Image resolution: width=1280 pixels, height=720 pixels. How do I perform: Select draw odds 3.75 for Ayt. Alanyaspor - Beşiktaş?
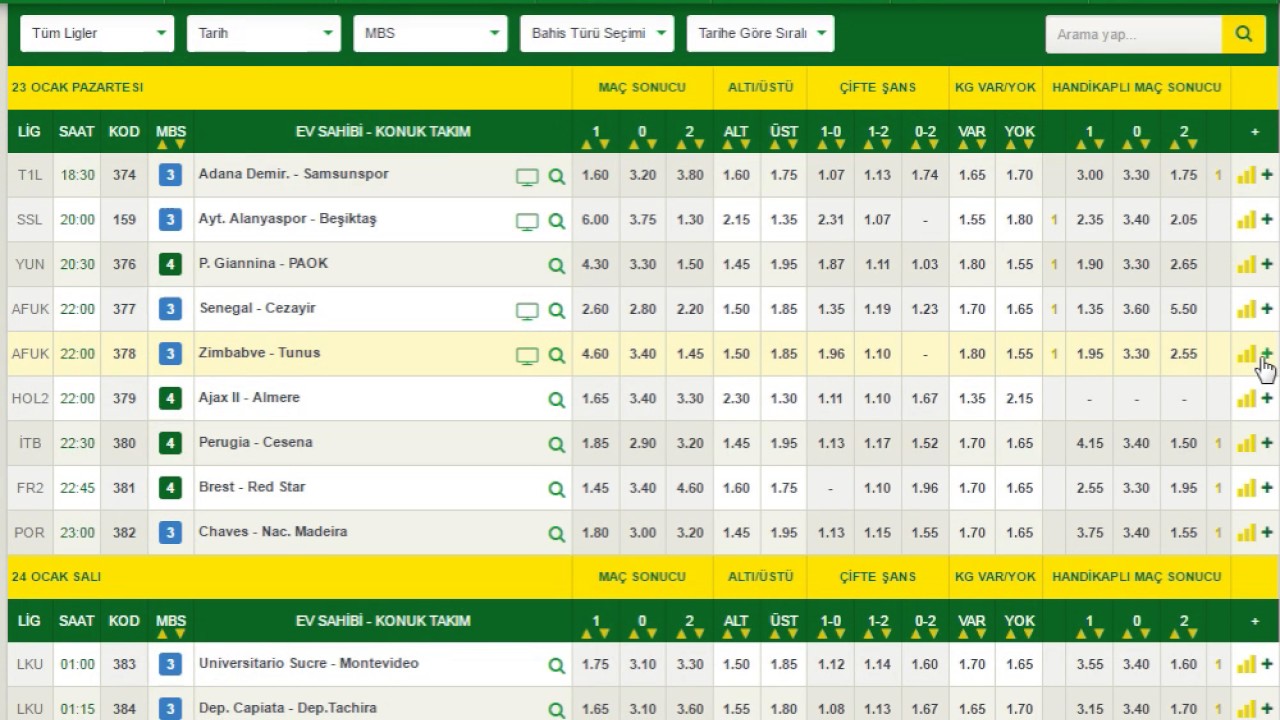[x=643, y=220]
